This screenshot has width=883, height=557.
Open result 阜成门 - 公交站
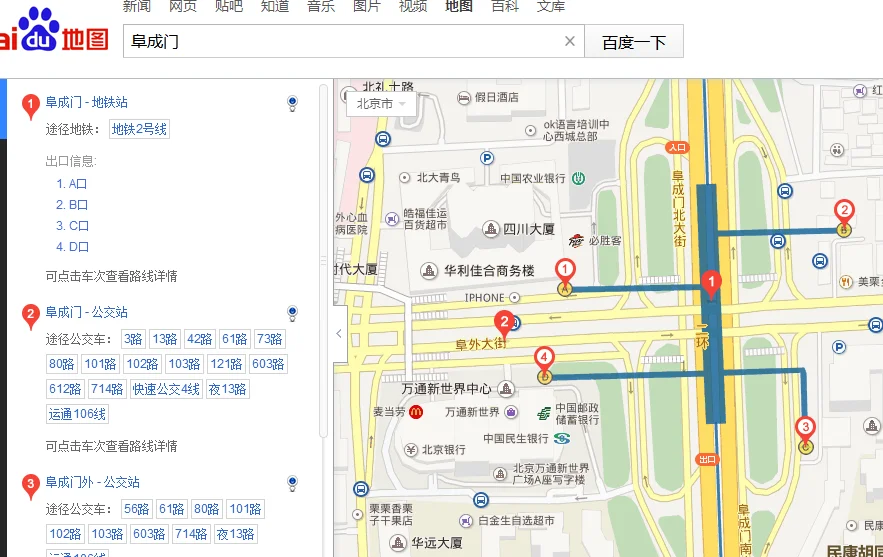point(87,312)
